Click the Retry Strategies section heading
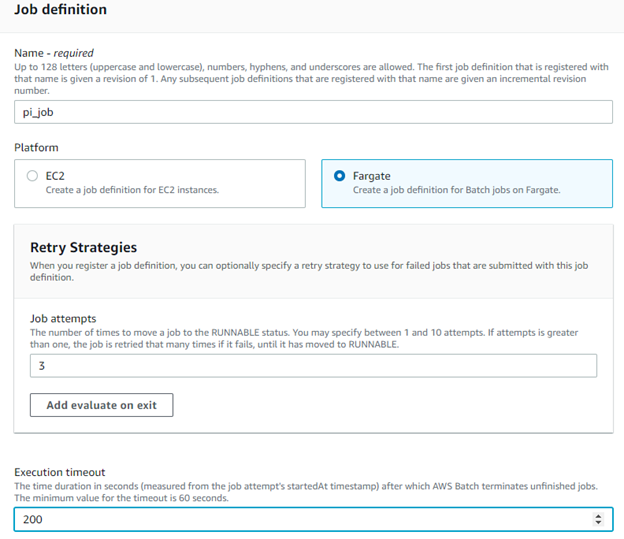The width and height of the screenshot is (624, 539). tap(83, 247)
